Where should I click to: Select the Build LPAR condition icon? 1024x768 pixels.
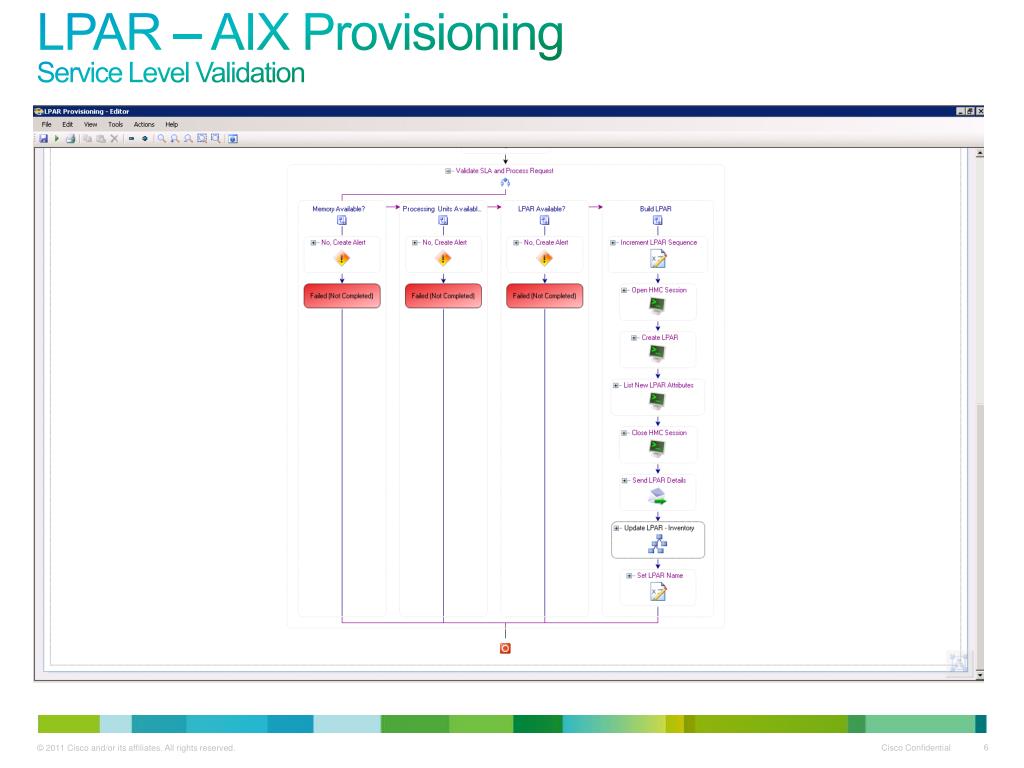(658, 221)
